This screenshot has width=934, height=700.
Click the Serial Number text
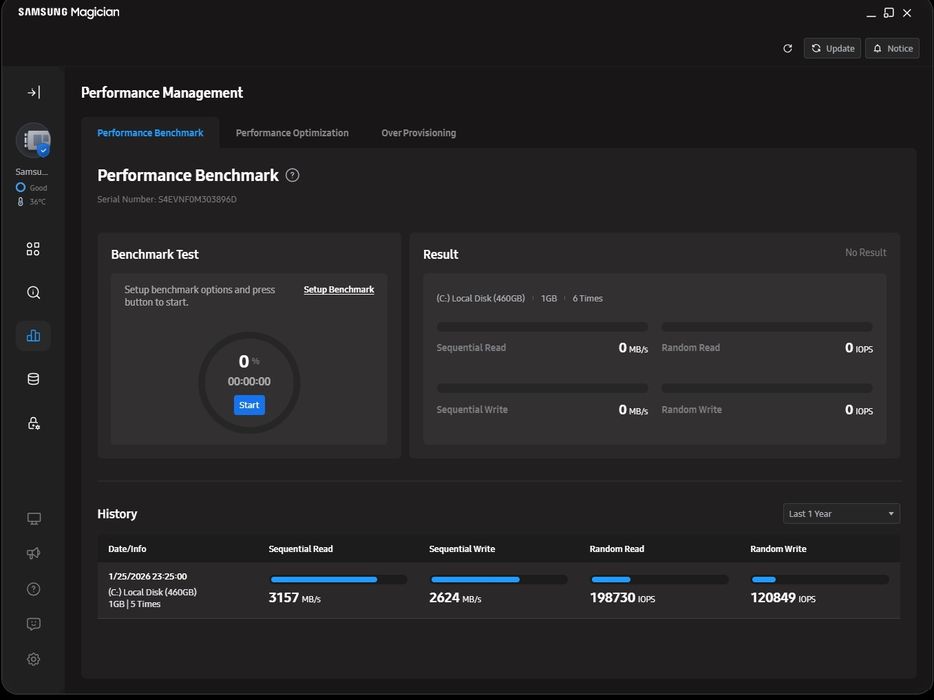(167, 199)
